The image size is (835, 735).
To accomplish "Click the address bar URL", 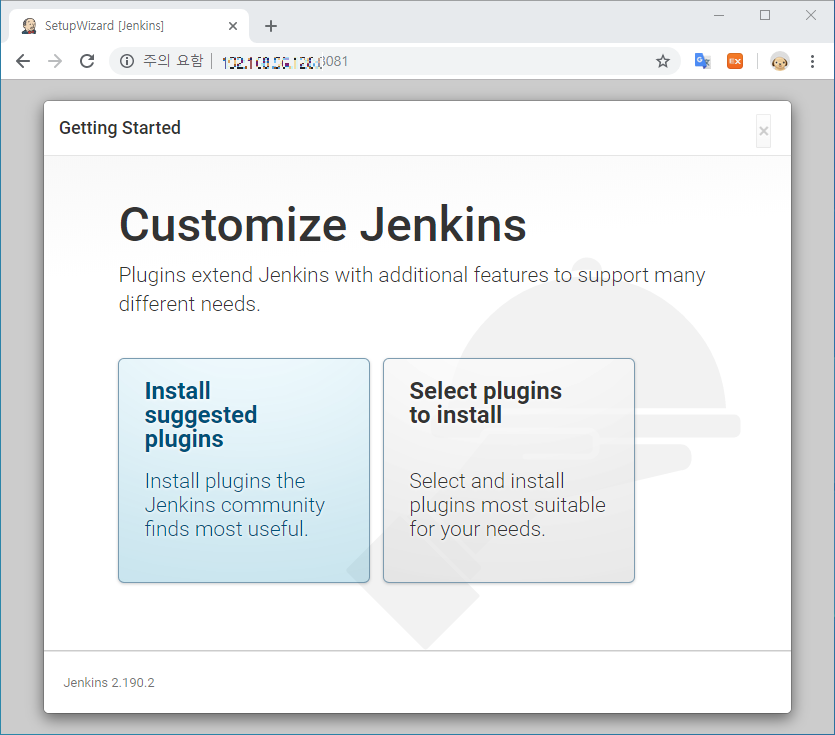I will coord(284,62).
